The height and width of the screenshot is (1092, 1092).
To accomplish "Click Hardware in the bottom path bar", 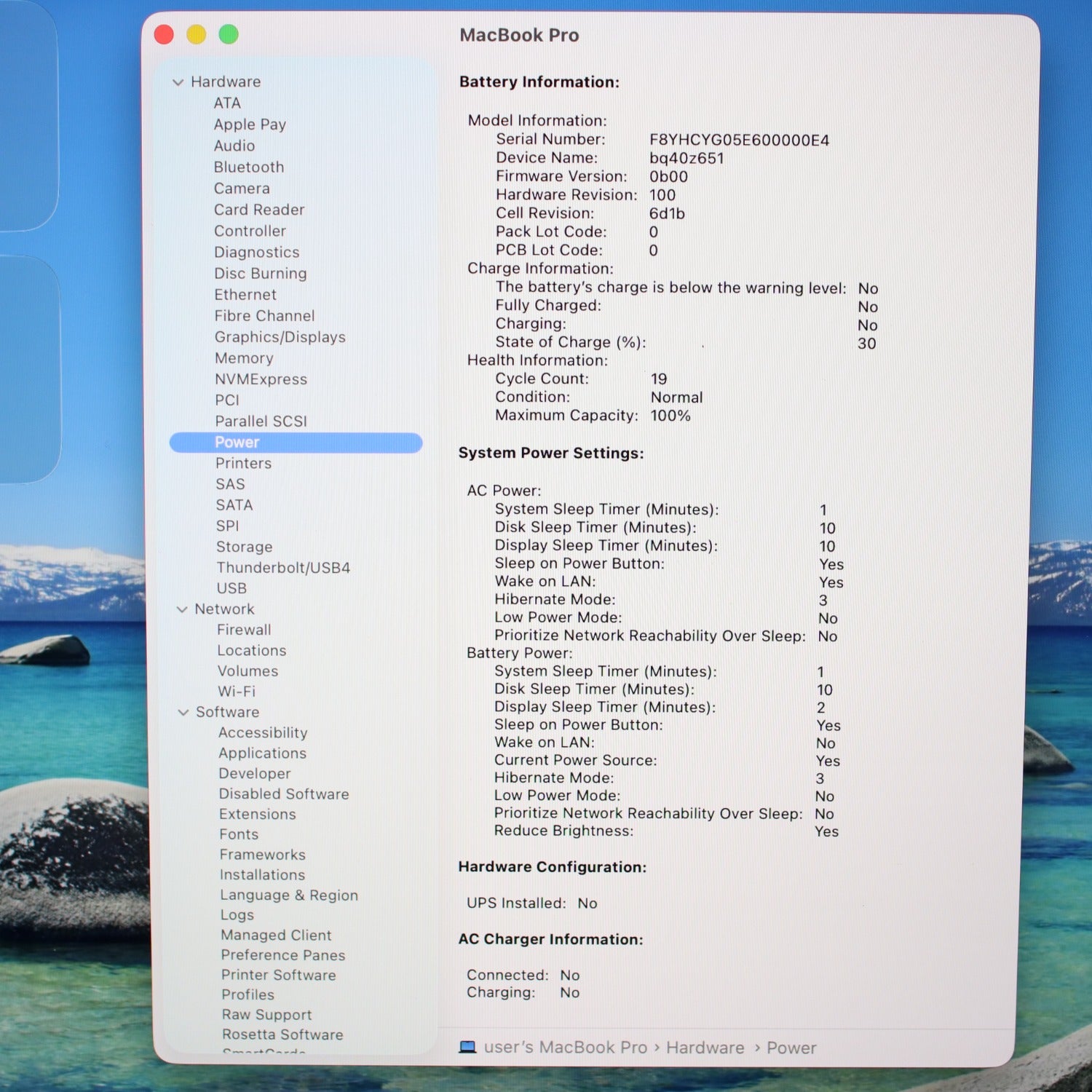I will click(705, 1048).
